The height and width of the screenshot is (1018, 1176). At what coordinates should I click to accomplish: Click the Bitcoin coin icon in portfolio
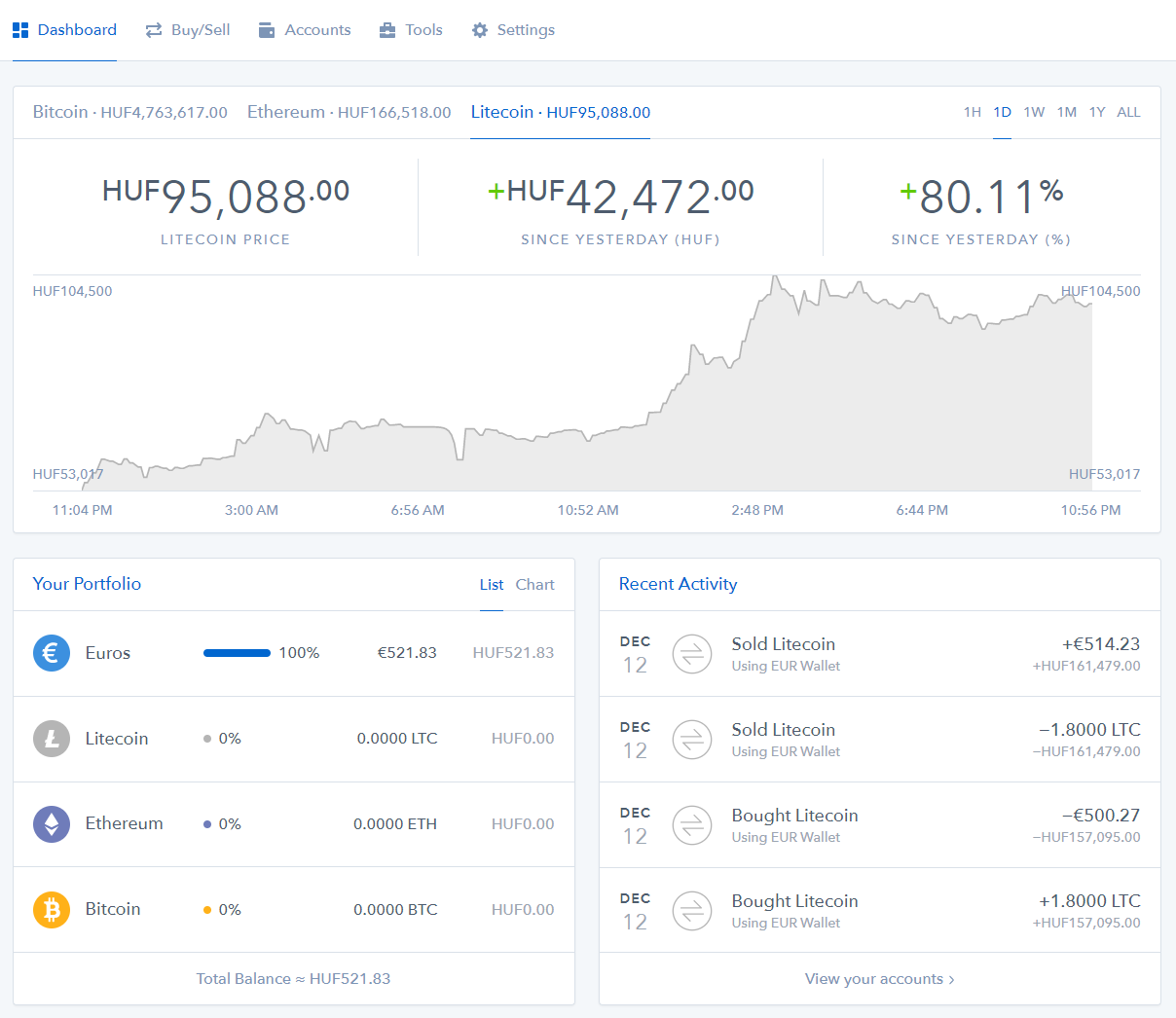pyautogui.click(x=52, y=910)
